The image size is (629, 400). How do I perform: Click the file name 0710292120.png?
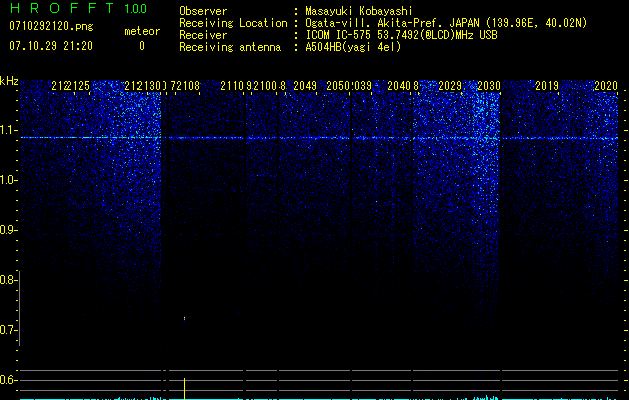click(x=51, y=27)
